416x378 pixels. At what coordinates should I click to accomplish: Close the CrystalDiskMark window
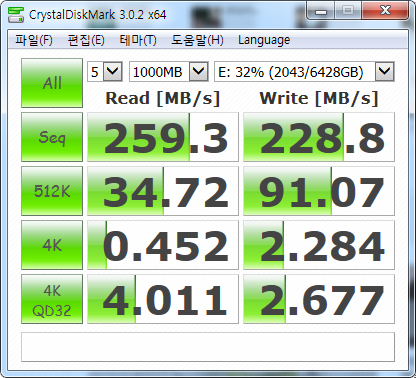click(385, 11)
